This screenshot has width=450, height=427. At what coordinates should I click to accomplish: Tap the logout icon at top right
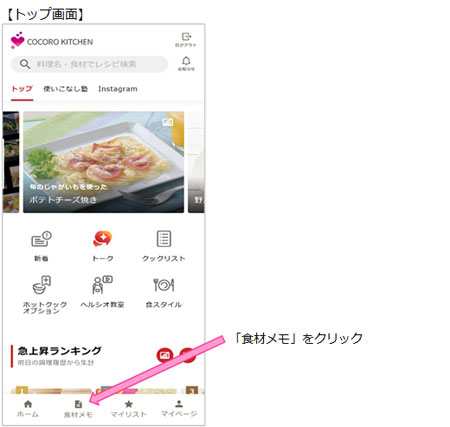[186, 40]
